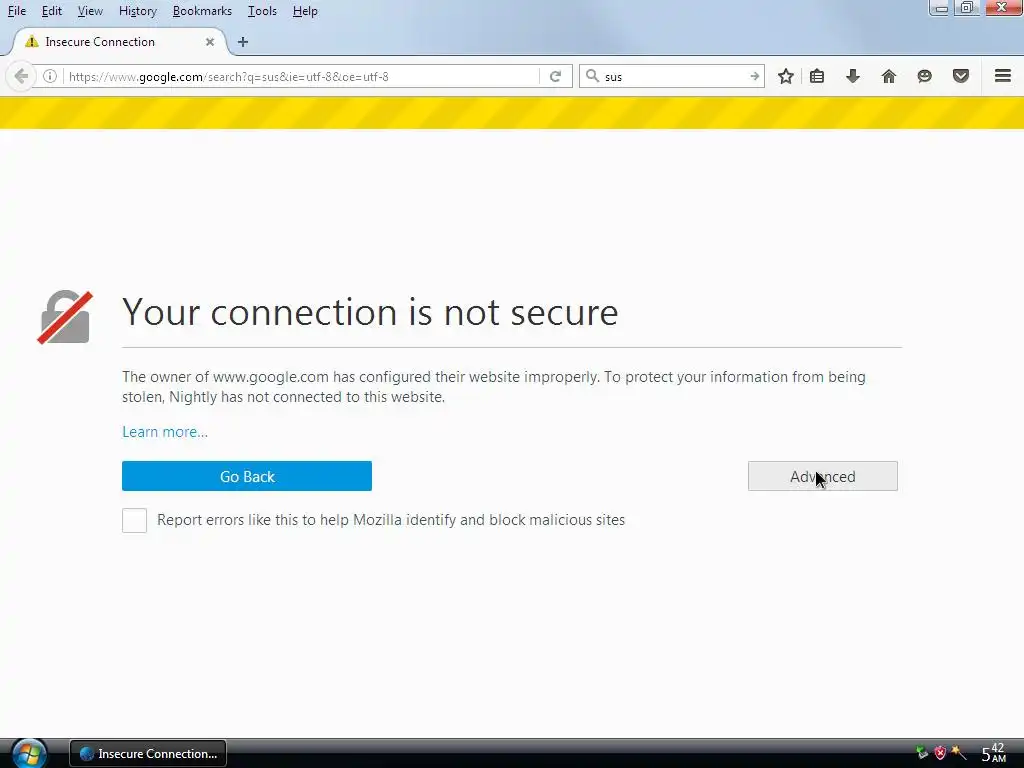
Task: Enable reporting errors to Mozilla checkbox
Action: [135, 520]
